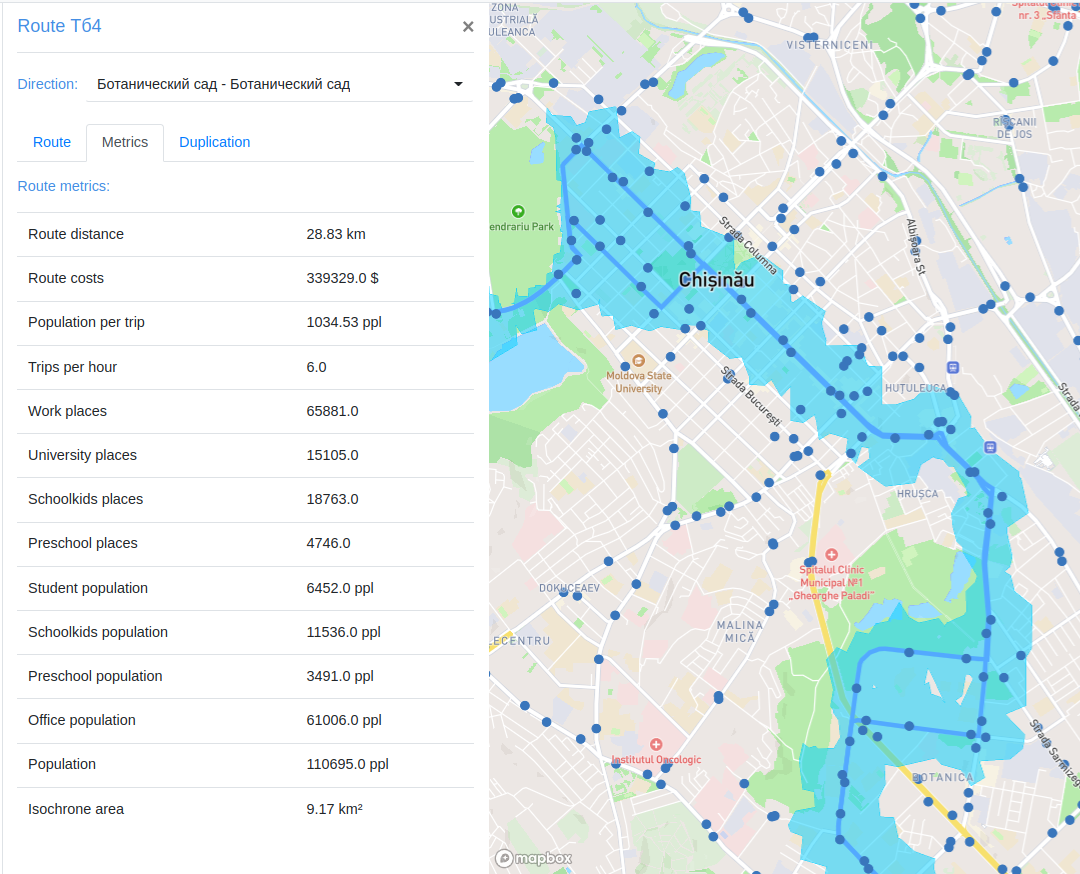Select the 'Preschool population' label
The image size is (1080, 874).
click(x=95, y=676)
